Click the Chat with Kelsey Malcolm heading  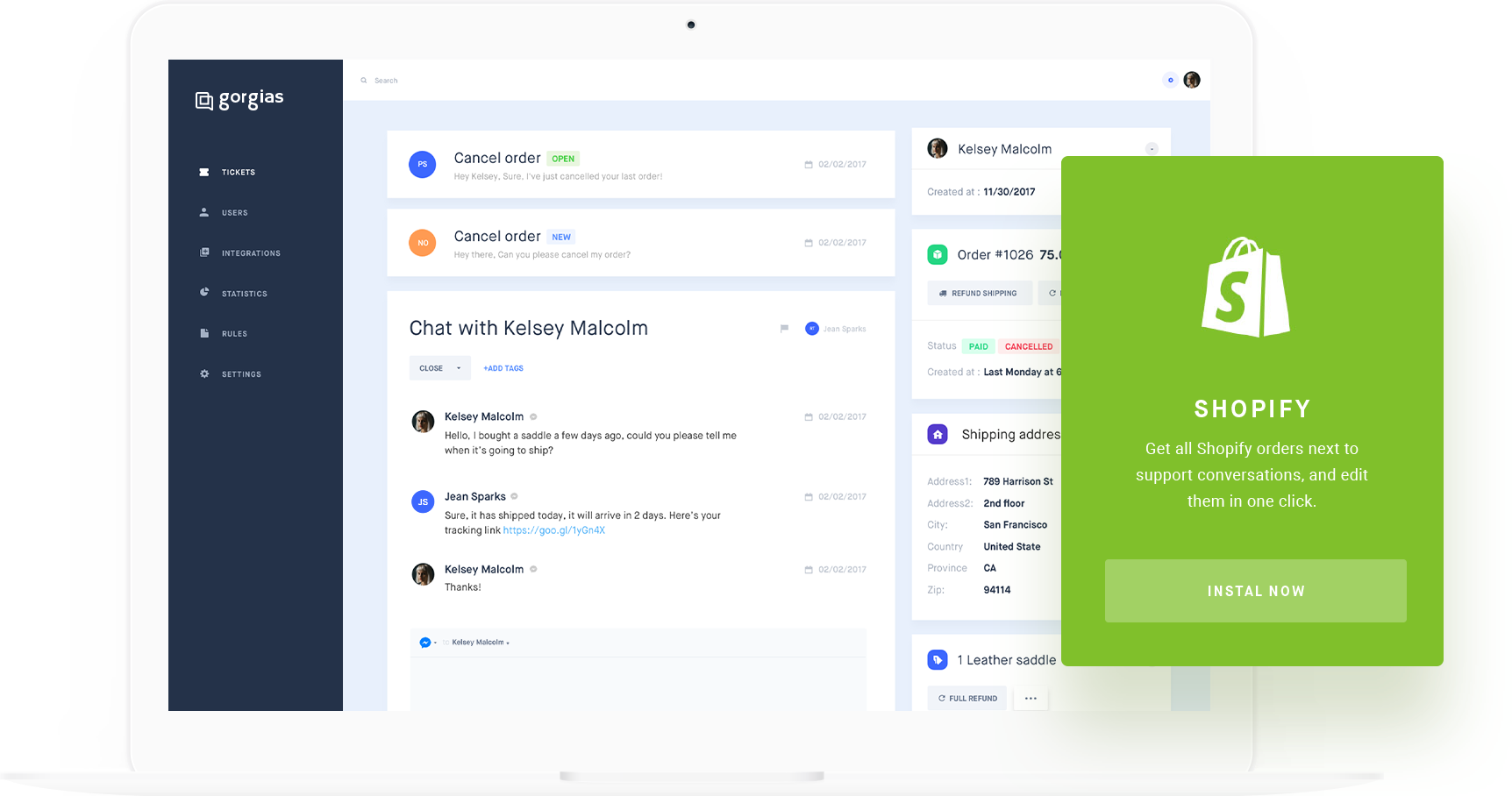point(529,329)
